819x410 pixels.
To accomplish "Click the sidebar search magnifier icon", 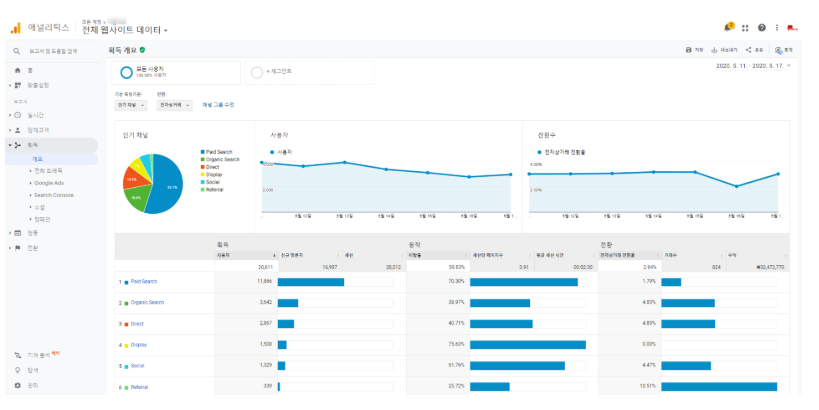I will coord(17,51).
